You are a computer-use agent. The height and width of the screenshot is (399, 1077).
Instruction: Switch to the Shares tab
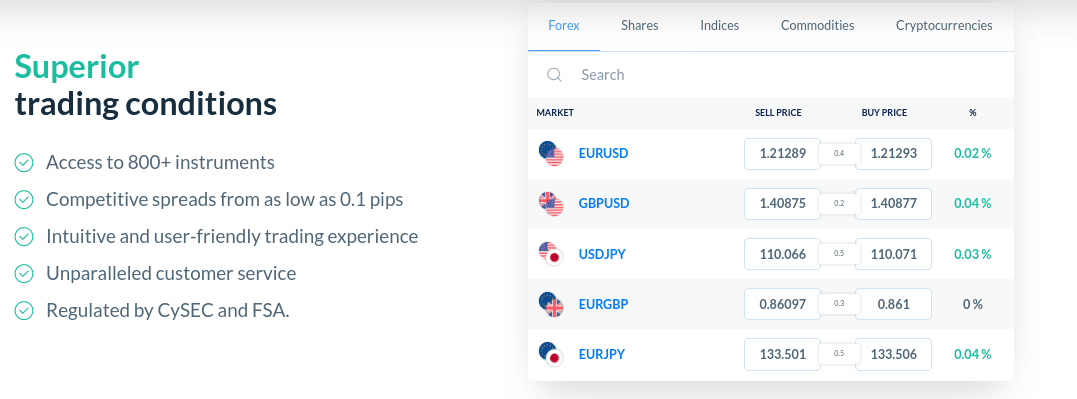tap(639, 25)
